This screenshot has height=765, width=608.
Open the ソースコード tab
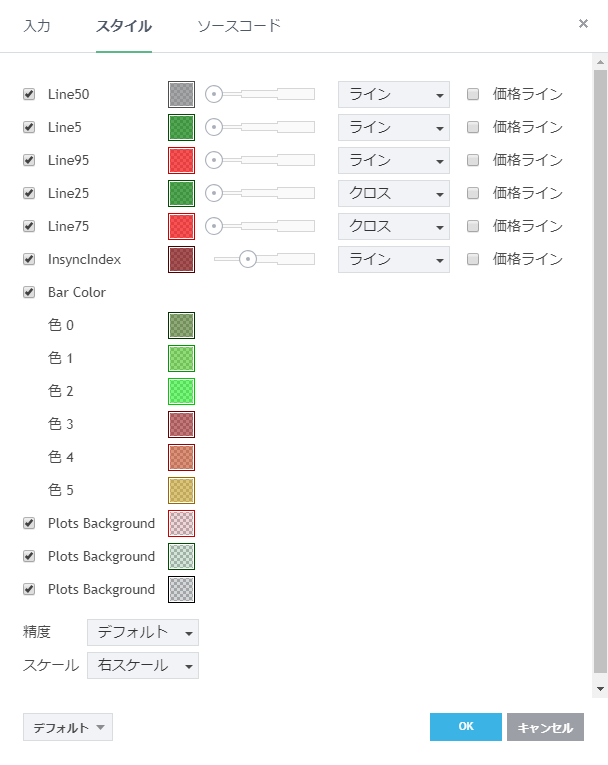239,26
